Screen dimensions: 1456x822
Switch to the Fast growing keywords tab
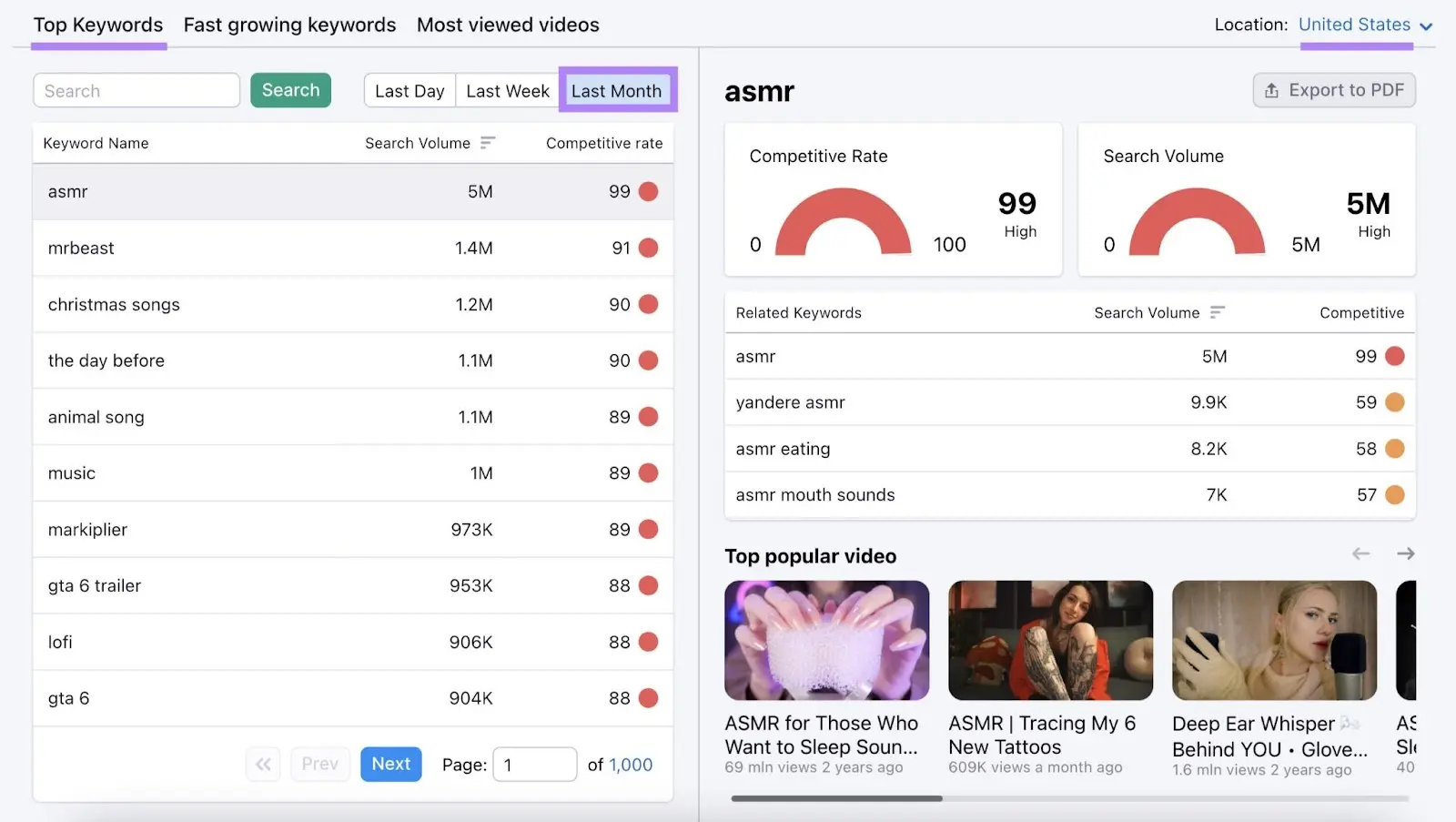click(x=289, y=25)
